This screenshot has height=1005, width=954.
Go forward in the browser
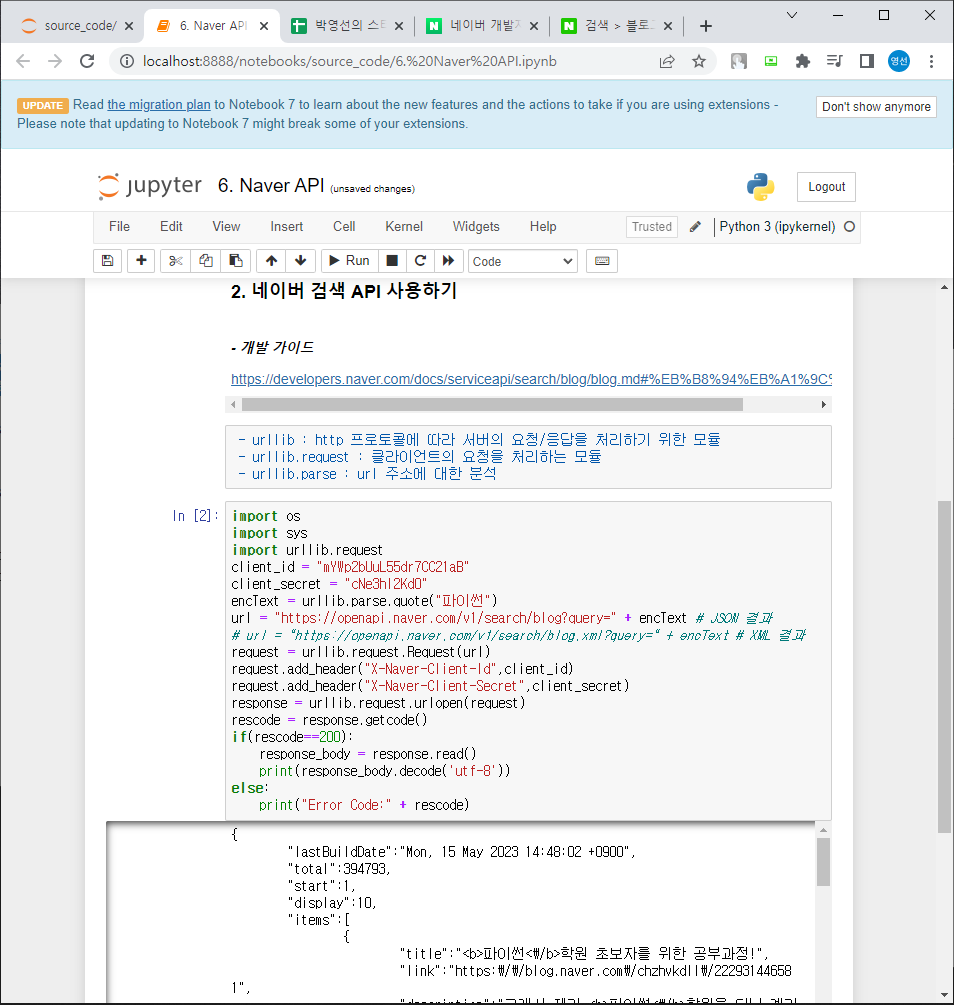[55, 62]
